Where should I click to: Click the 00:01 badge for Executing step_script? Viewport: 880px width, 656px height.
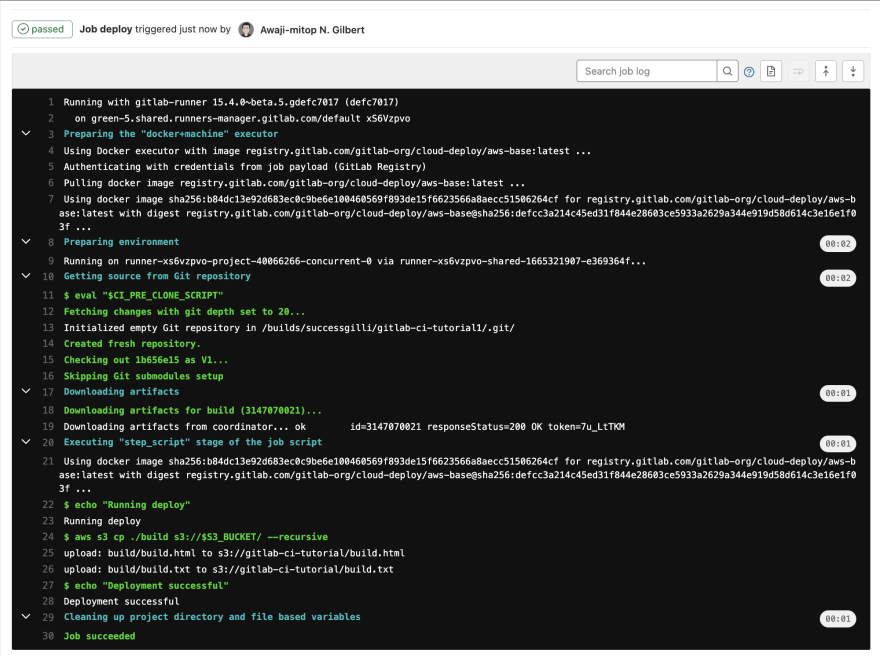(837, 443)
